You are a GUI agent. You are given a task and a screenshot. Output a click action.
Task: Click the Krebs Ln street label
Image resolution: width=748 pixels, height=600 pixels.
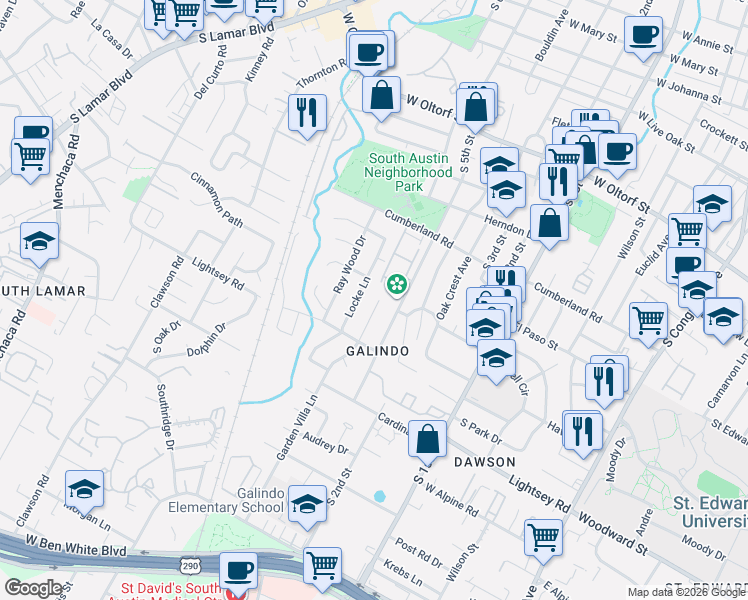pos(403,572)
